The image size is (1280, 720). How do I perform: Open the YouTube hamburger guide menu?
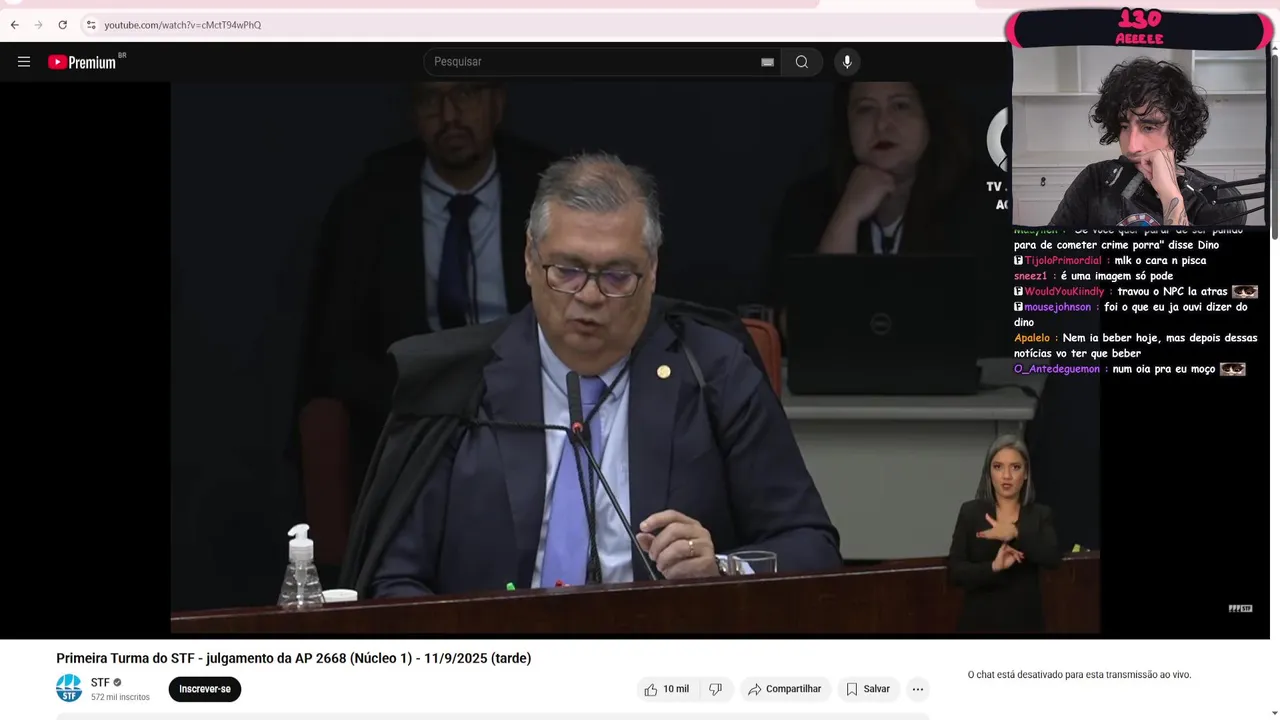[x=24, y=62]
